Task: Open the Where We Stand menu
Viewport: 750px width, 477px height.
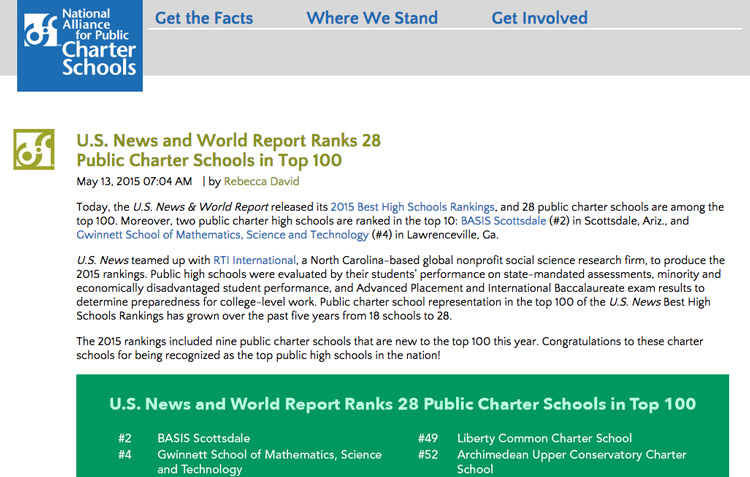Action: pyautogui.click(x=372, y=18)
